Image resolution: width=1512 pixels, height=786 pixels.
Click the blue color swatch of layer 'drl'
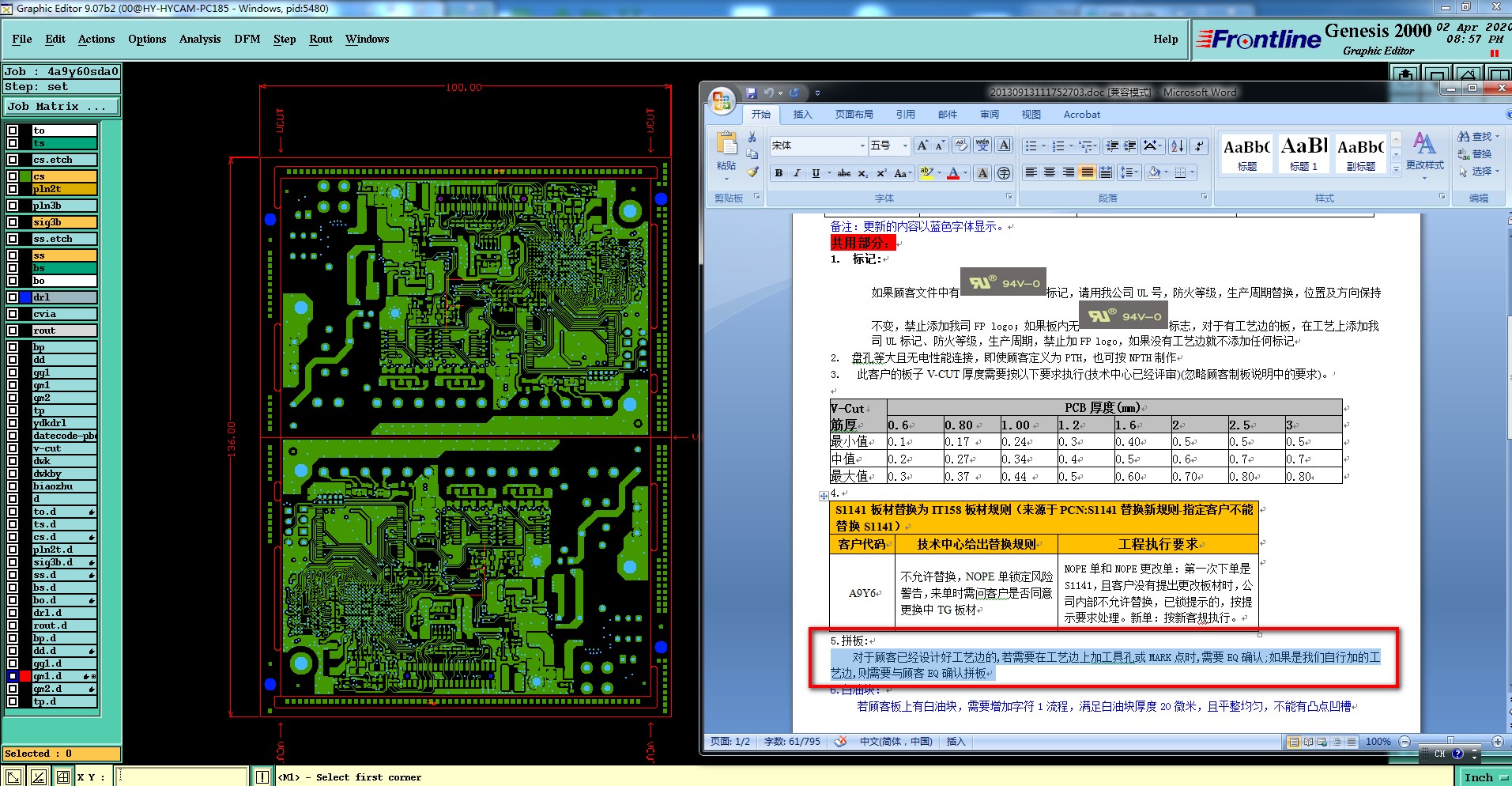pyautogui.click(x=26, y=297)
